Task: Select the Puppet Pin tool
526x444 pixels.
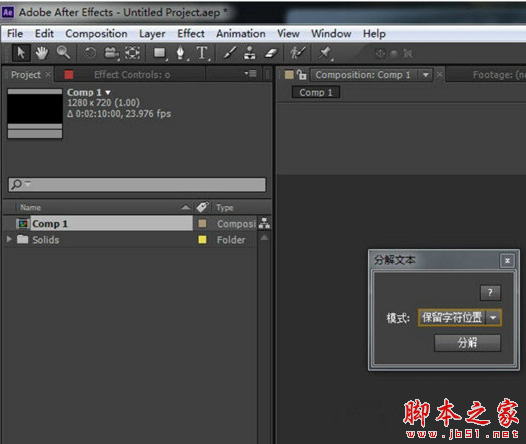Action: (x=325, y=53)
